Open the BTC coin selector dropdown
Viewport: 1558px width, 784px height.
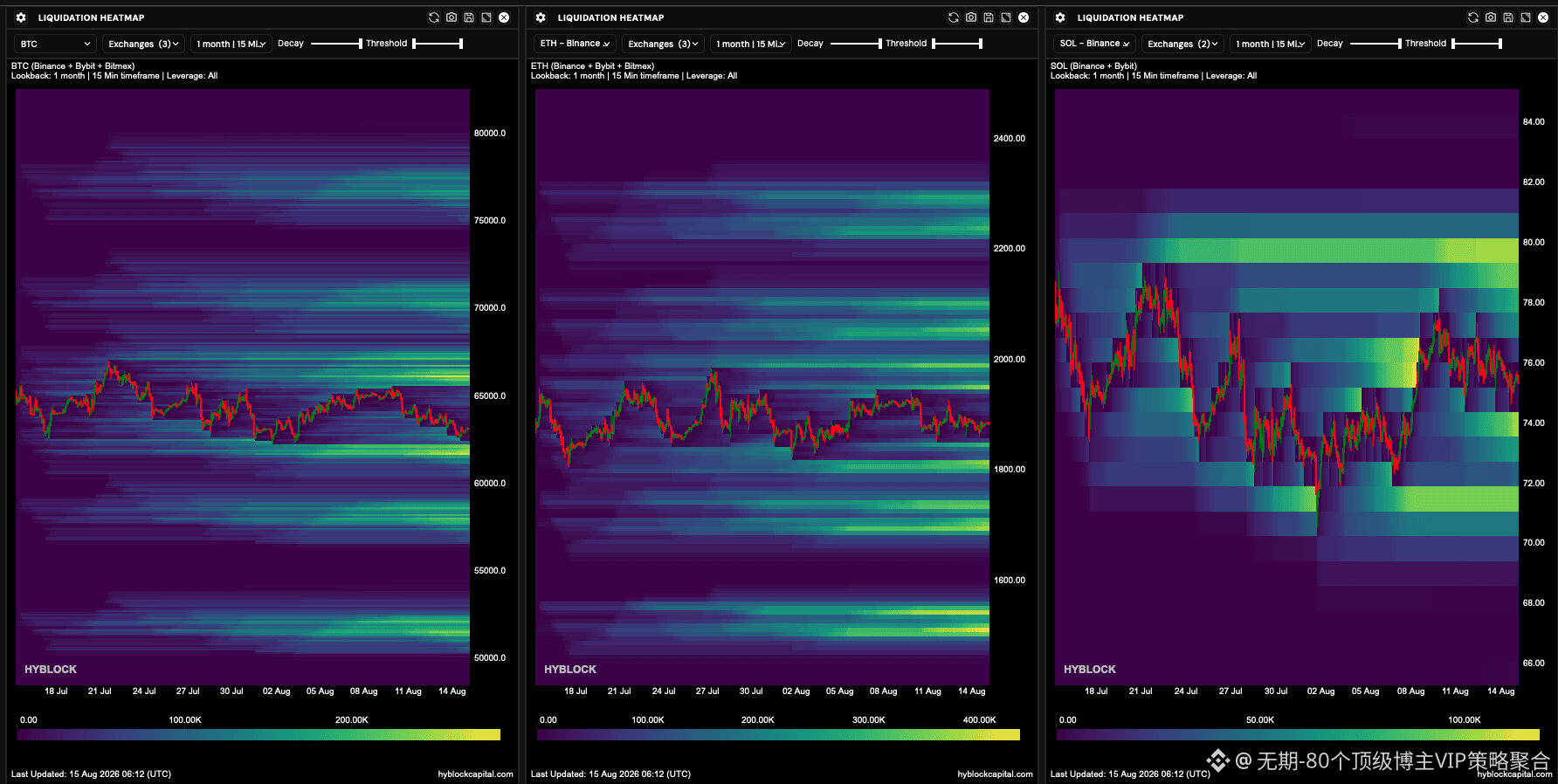click(55, 44)
